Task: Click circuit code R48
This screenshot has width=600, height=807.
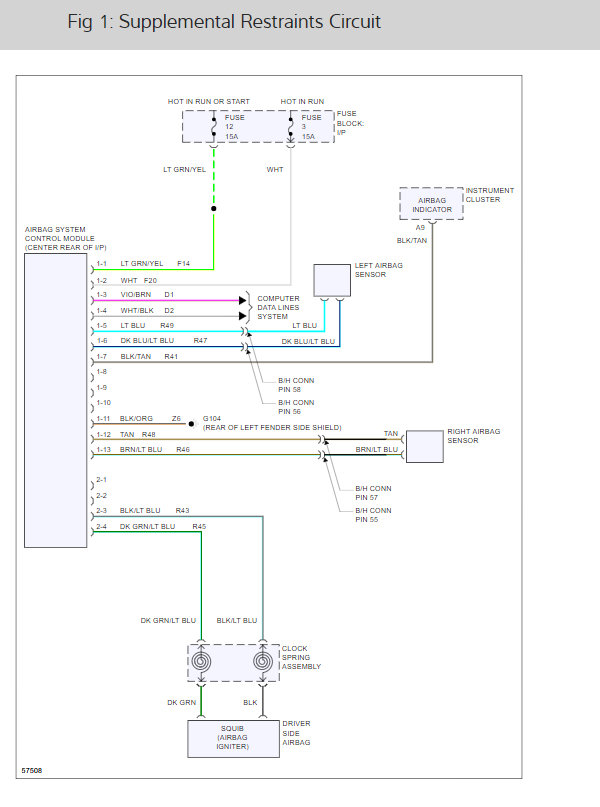Action: point(148,434)
